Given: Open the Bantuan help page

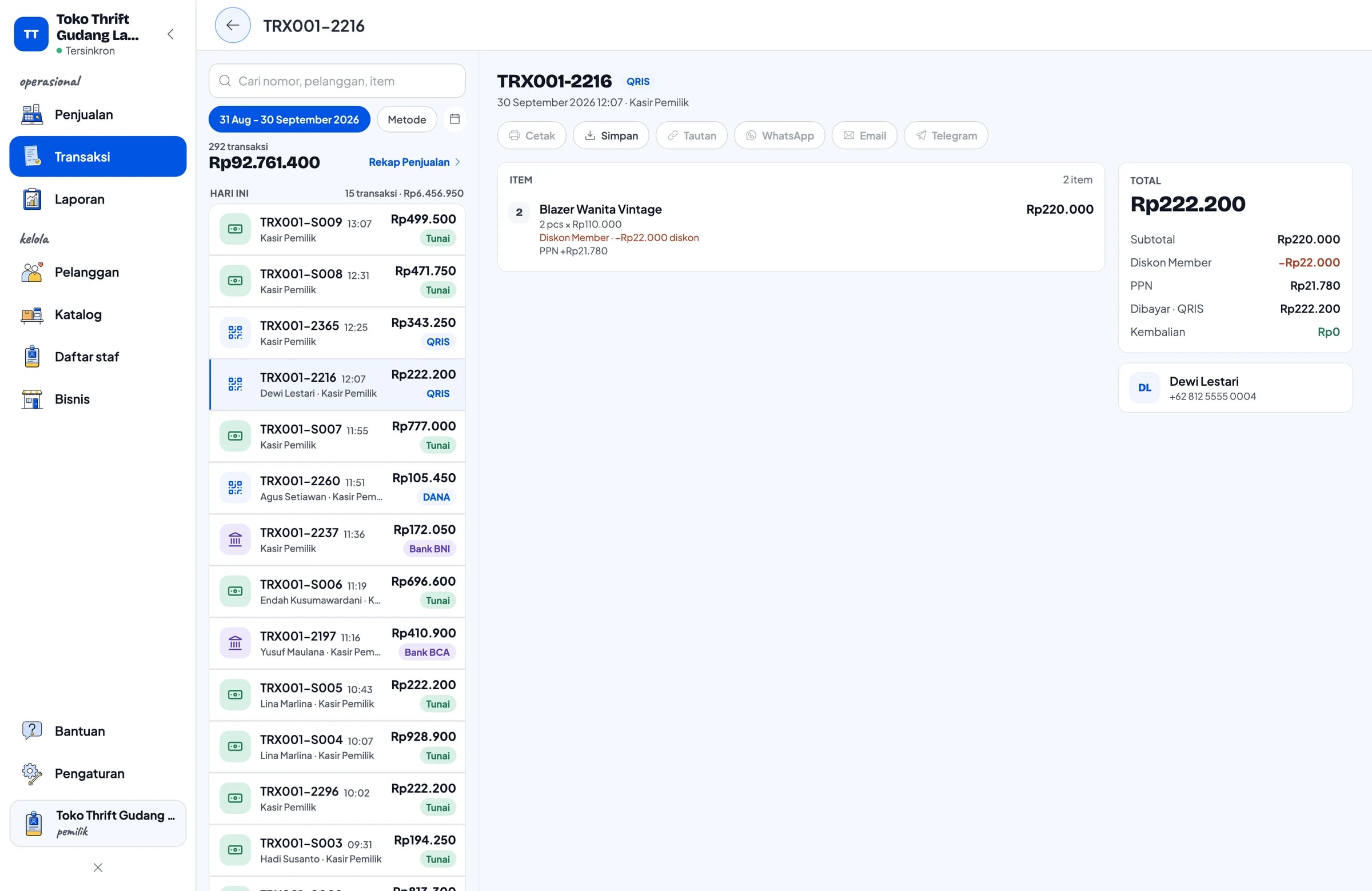Looking at the screenshot, I should point(98,732).
